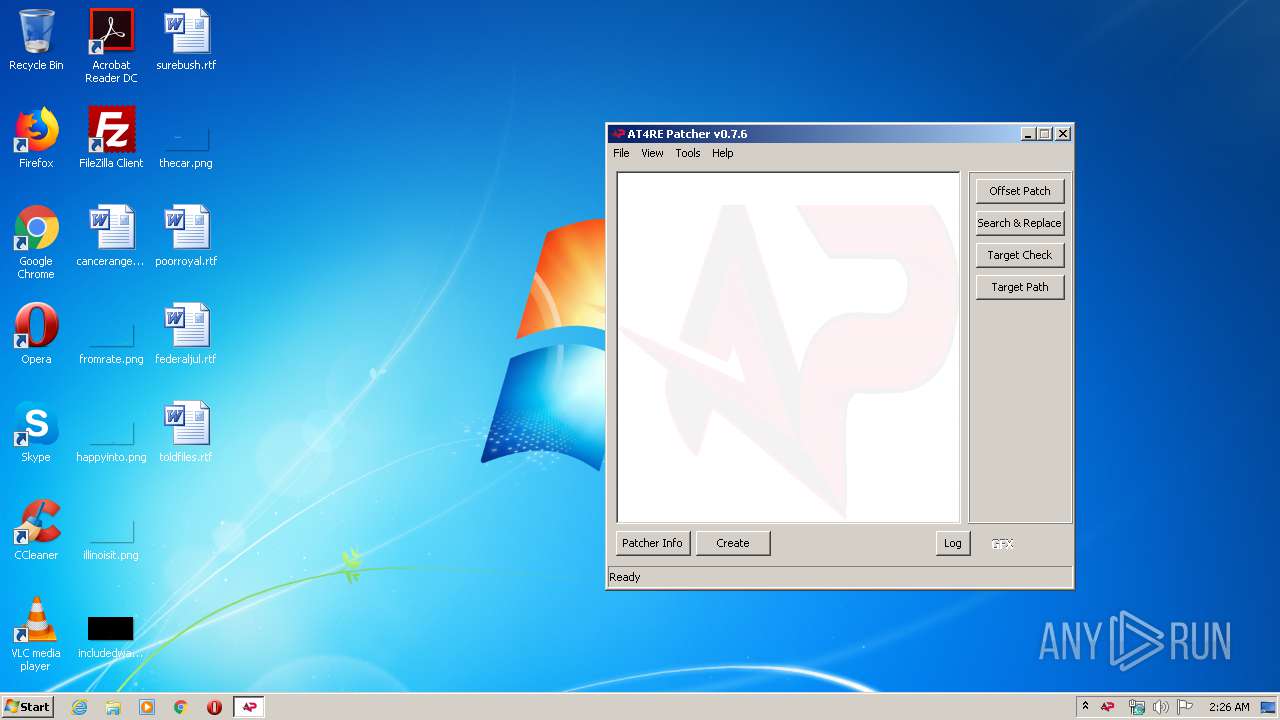This screenshot has height=720, width=1280.
Task: Click the Target Path button
Action: (x=1020, y=287)
